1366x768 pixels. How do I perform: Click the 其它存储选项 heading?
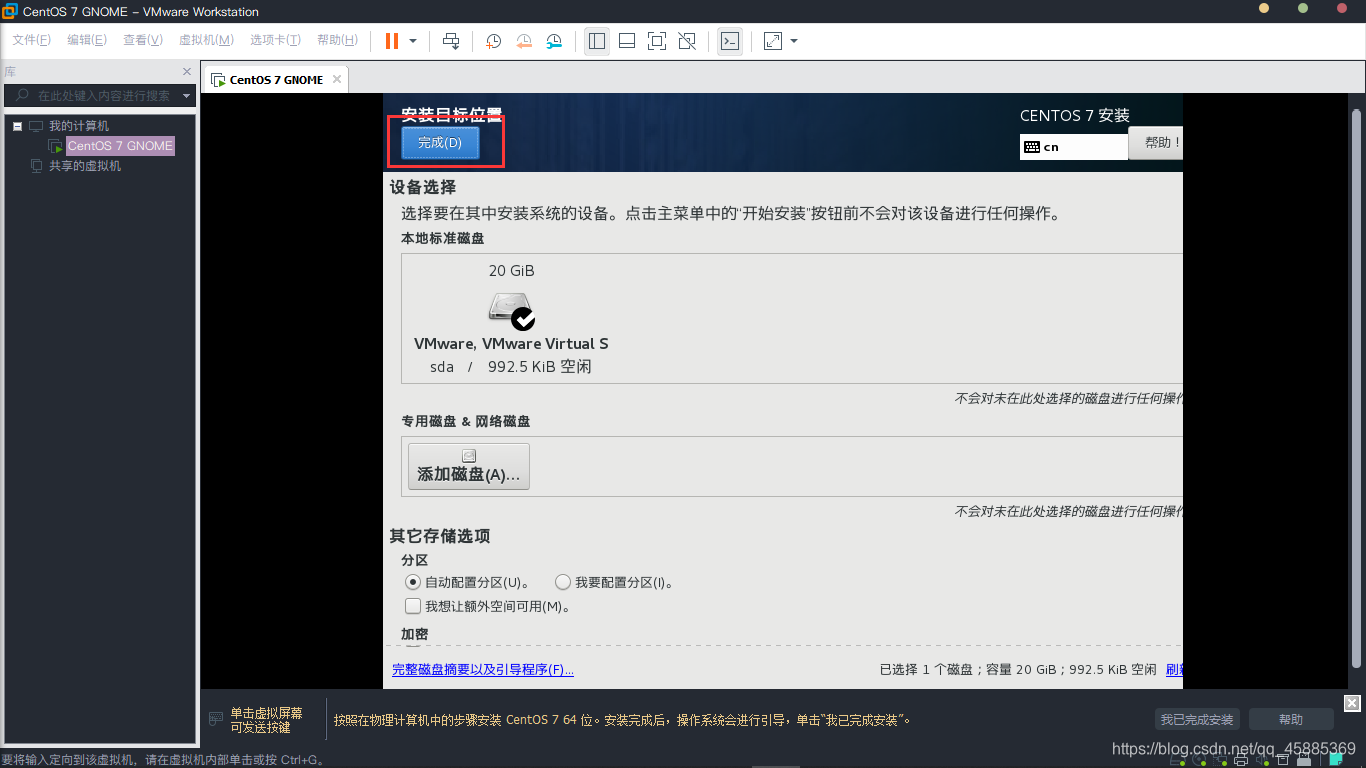pos(440,536)
